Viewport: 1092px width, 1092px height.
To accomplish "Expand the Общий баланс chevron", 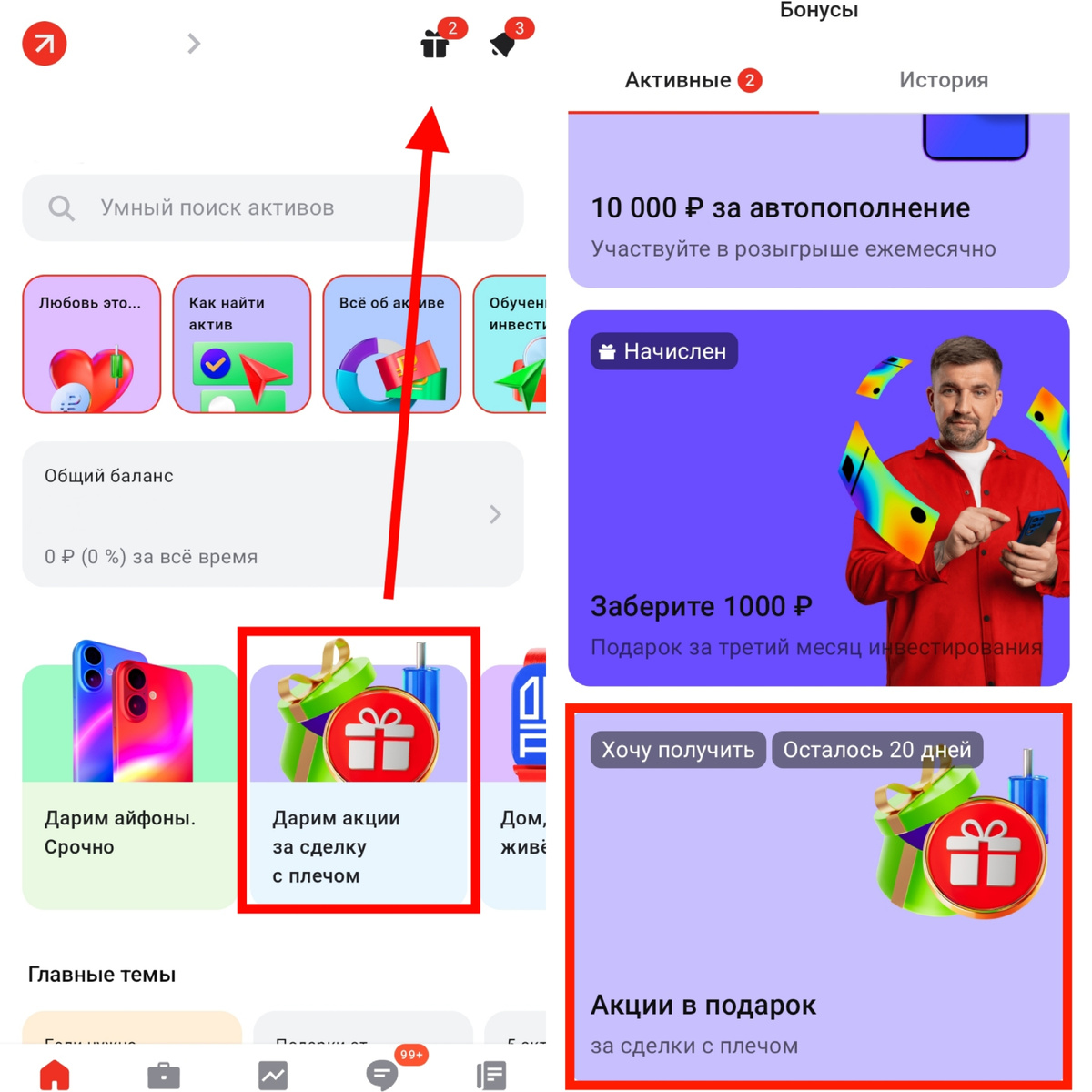I will coord(495,514).
